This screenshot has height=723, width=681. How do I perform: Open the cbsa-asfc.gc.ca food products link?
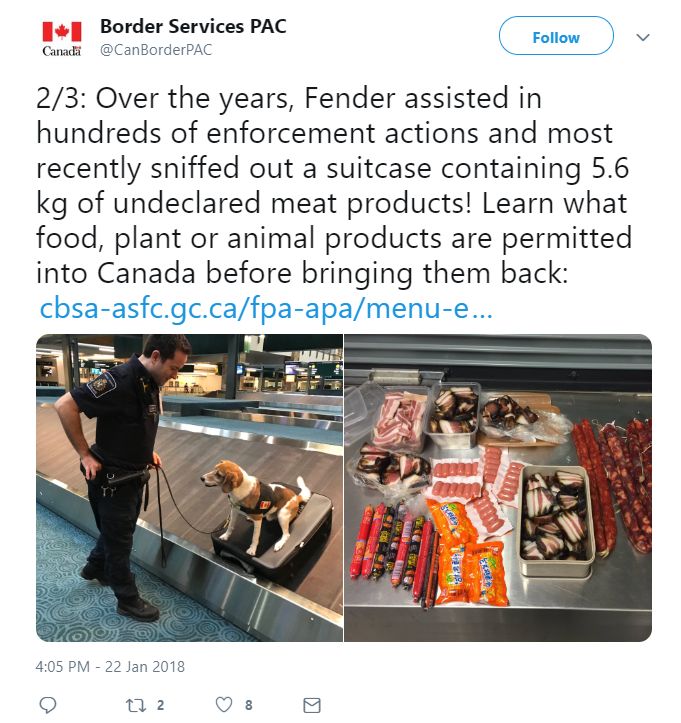click(x=266, y=308)
